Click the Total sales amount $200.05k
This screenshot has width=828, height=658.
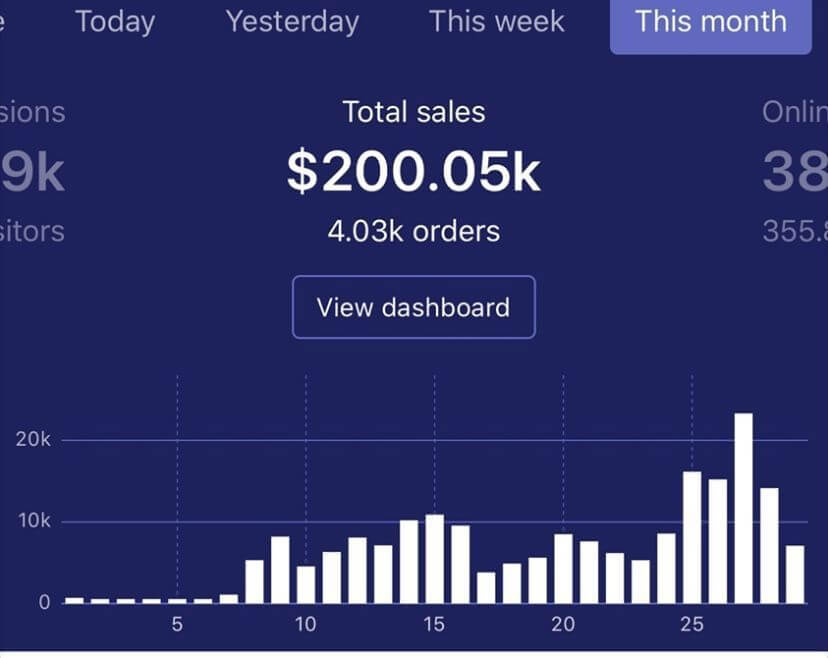tap(413, 170)
